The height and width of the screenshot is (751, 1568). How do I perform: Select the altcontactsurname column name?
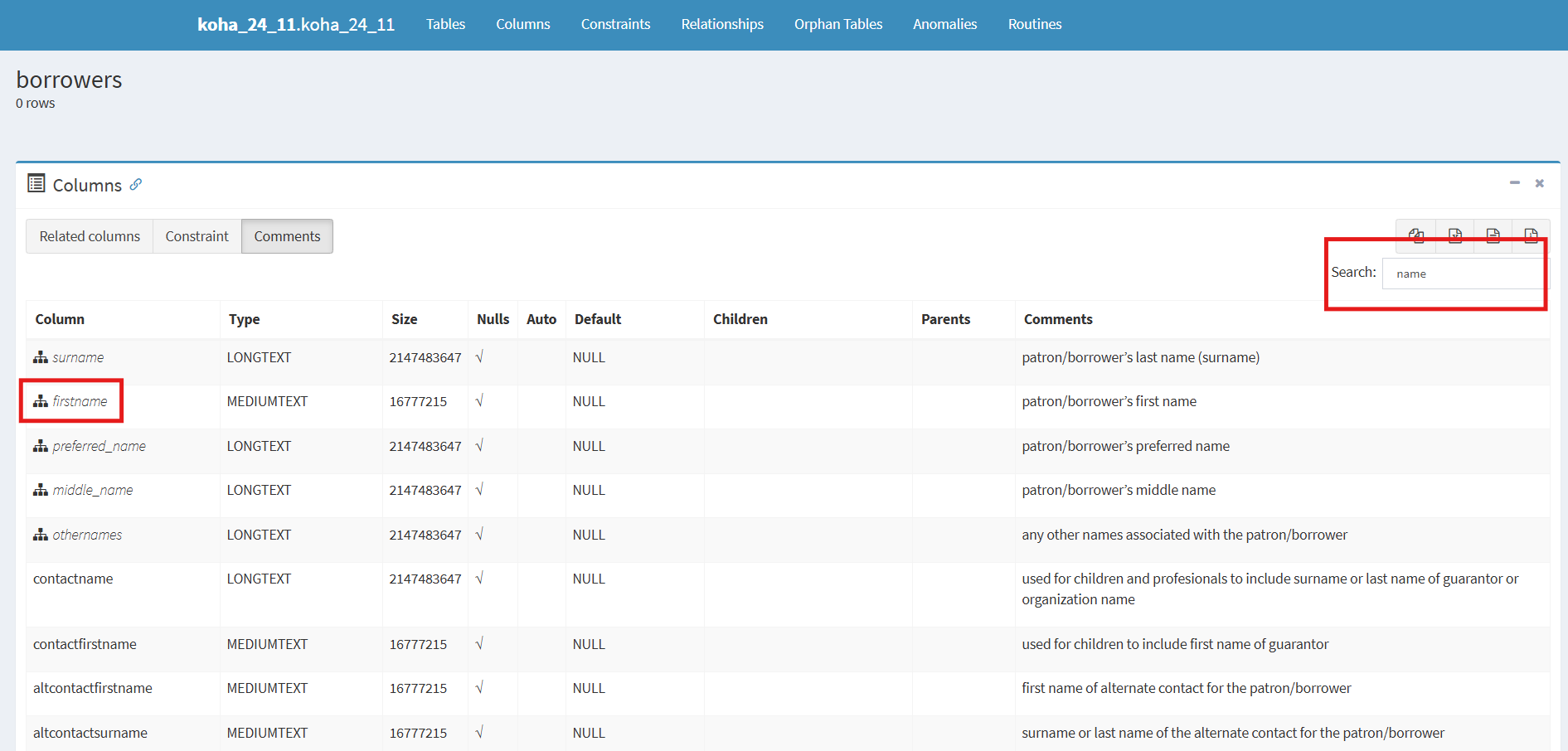90,733
